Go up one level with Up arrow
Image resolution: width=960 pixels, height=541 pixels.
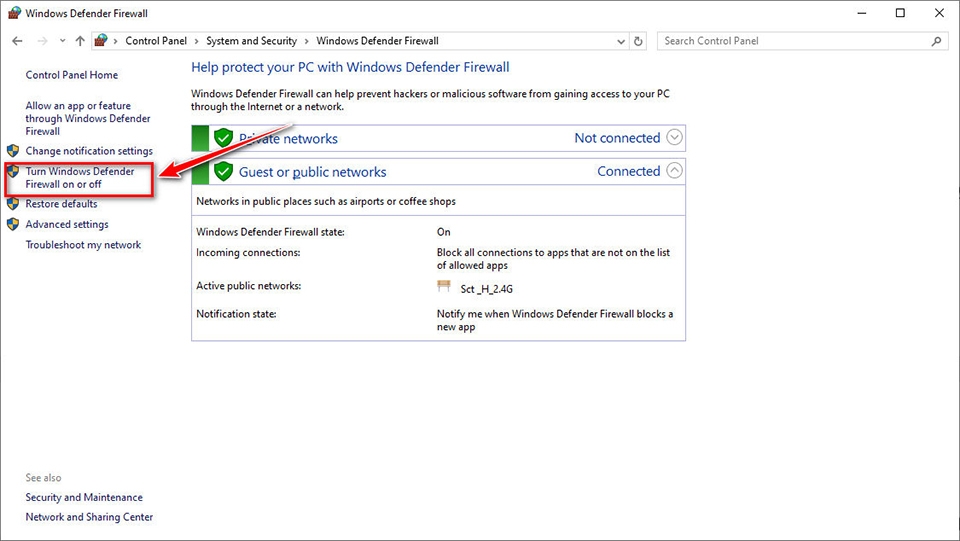pyautogui.click(x=80, y=41)
